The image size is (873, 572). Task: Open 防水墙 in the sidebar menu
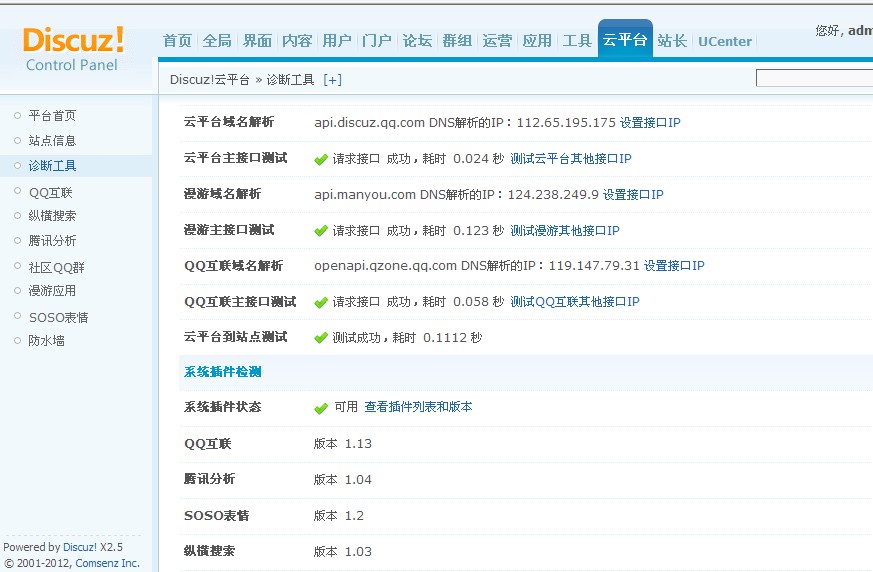click(x=46, y=341)
